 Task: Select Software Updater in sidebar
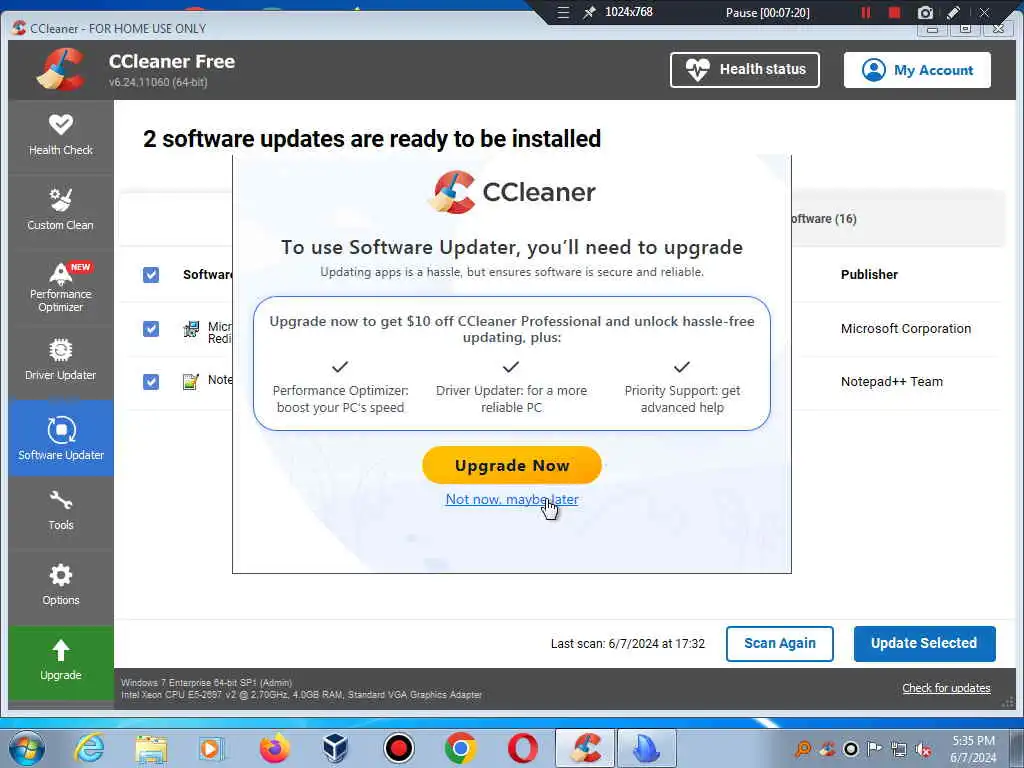tap(61, 438)
